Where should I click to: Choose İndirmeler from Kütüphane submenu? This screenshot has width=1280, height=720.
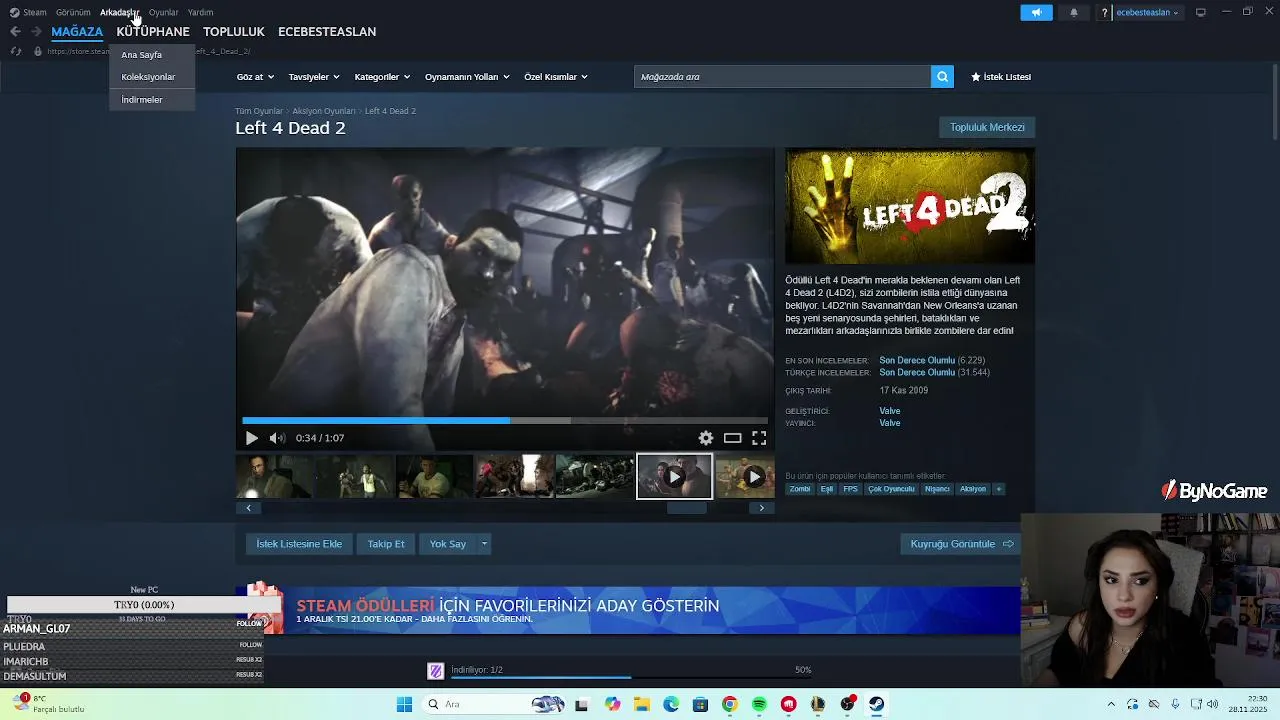[152, 99]
